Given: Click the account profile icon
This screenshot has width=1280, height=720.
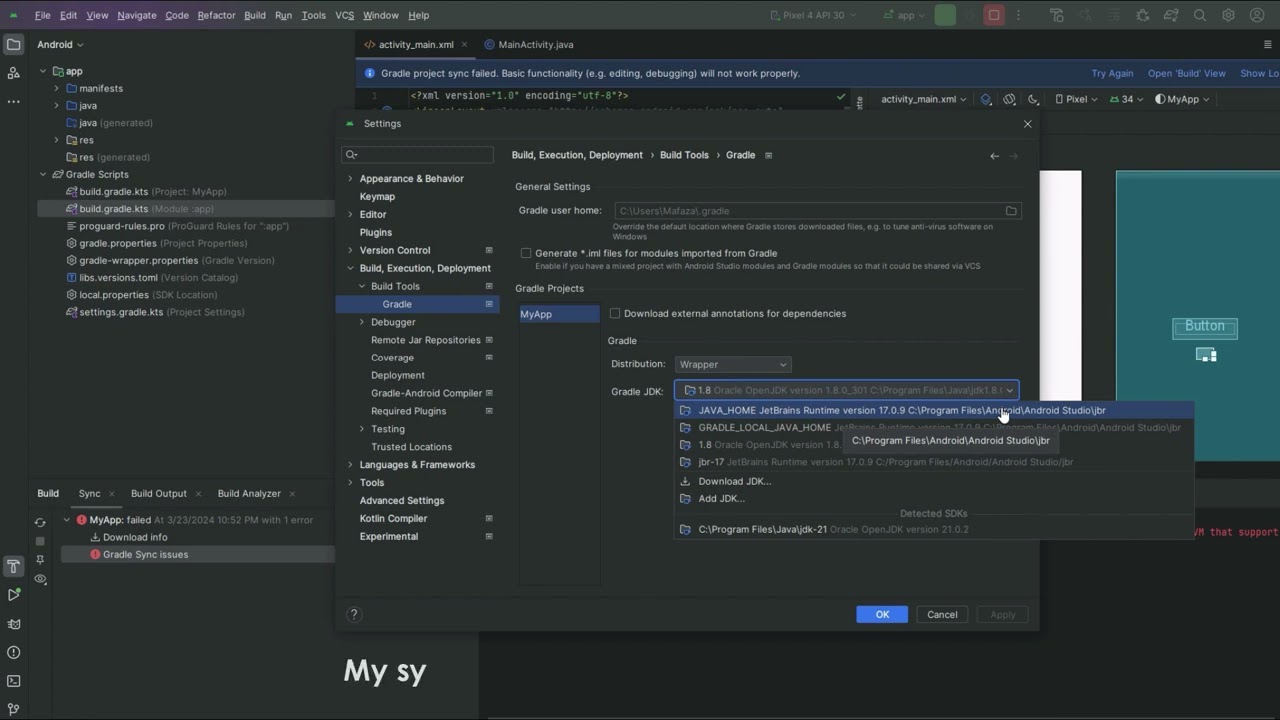Looking at the screenshot, I should tap(1257, 15).
